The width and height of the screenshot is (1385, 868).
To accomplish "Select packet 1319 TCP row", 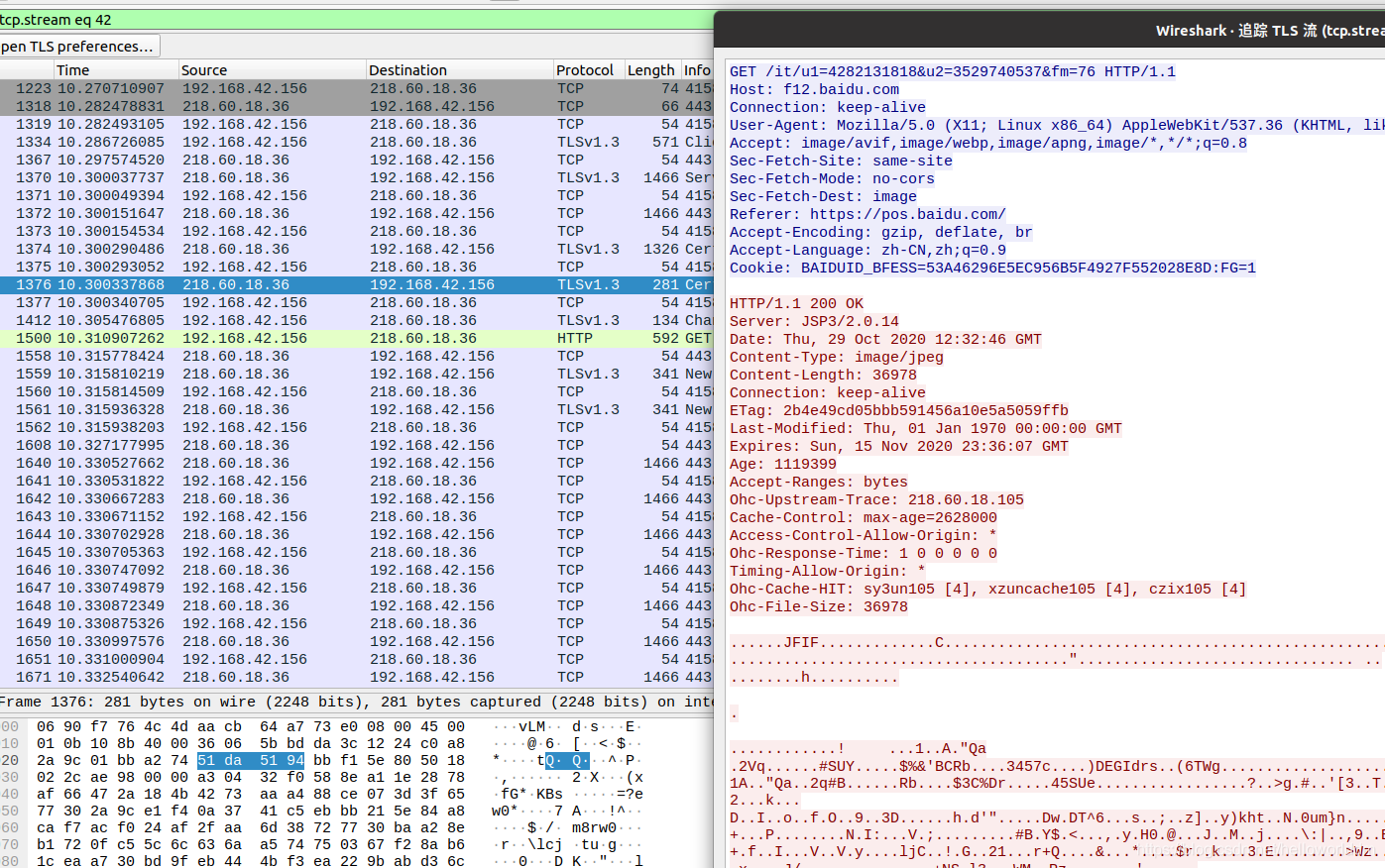I will click(x=357, y=124).
